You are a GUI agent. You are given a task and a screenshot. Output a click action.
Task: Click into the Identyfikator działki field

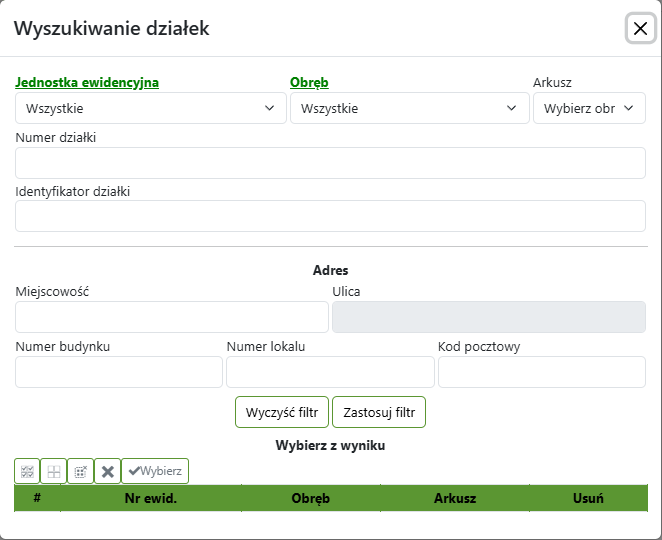click(330, 216)
